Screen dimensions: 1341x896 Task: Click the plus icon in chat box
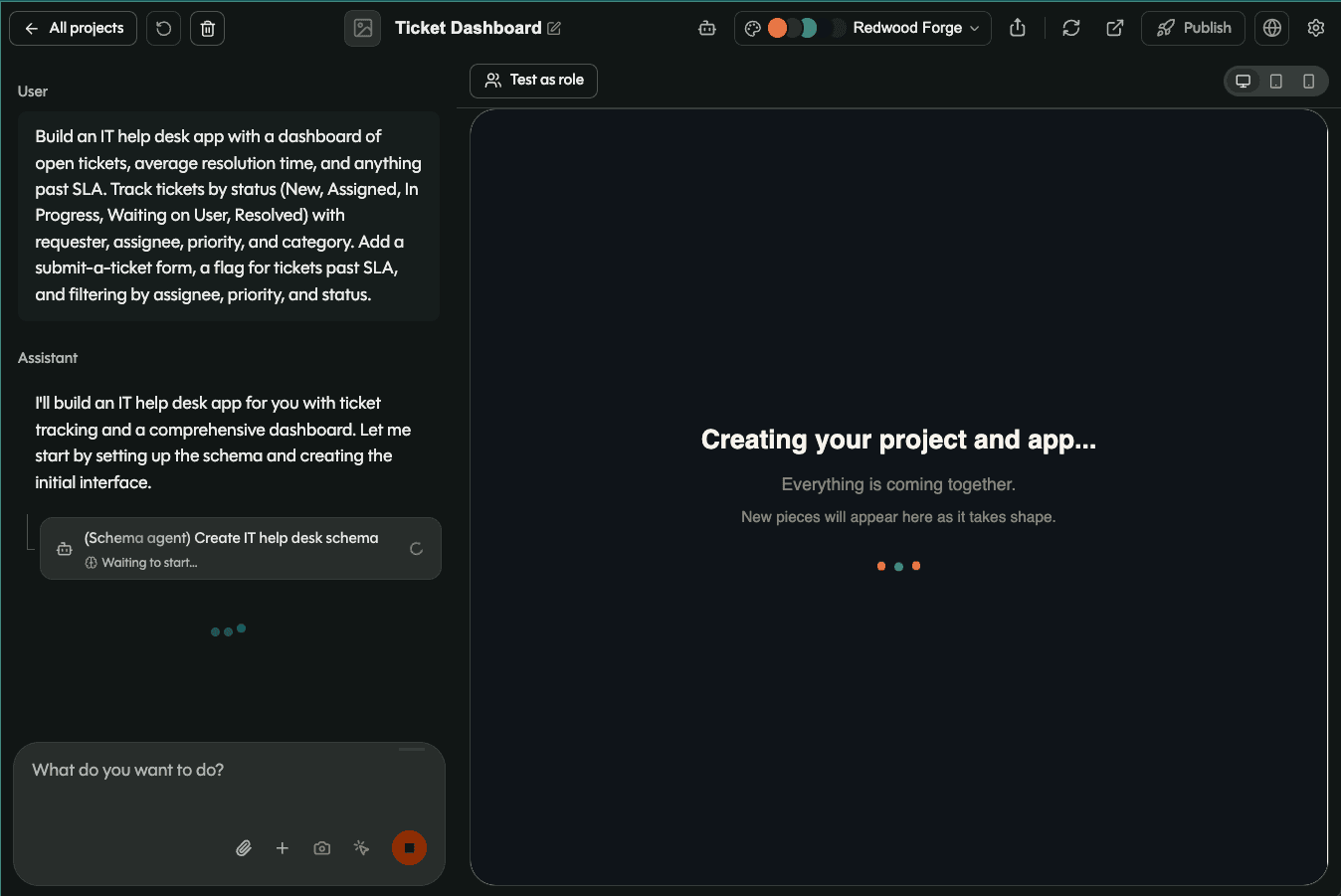pyautogui.click(x=283, y=848)
